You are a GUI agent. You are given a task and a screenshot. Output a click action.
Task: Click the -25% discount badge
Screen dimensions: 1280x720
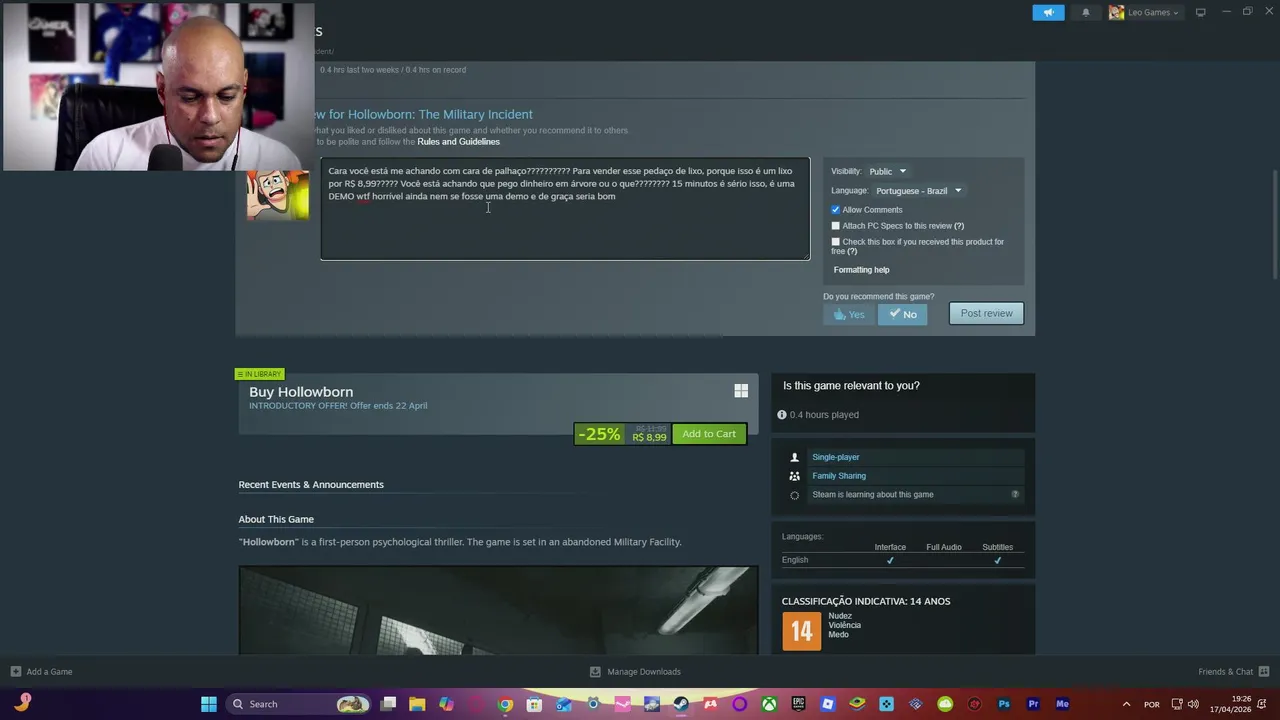(599, 434)
